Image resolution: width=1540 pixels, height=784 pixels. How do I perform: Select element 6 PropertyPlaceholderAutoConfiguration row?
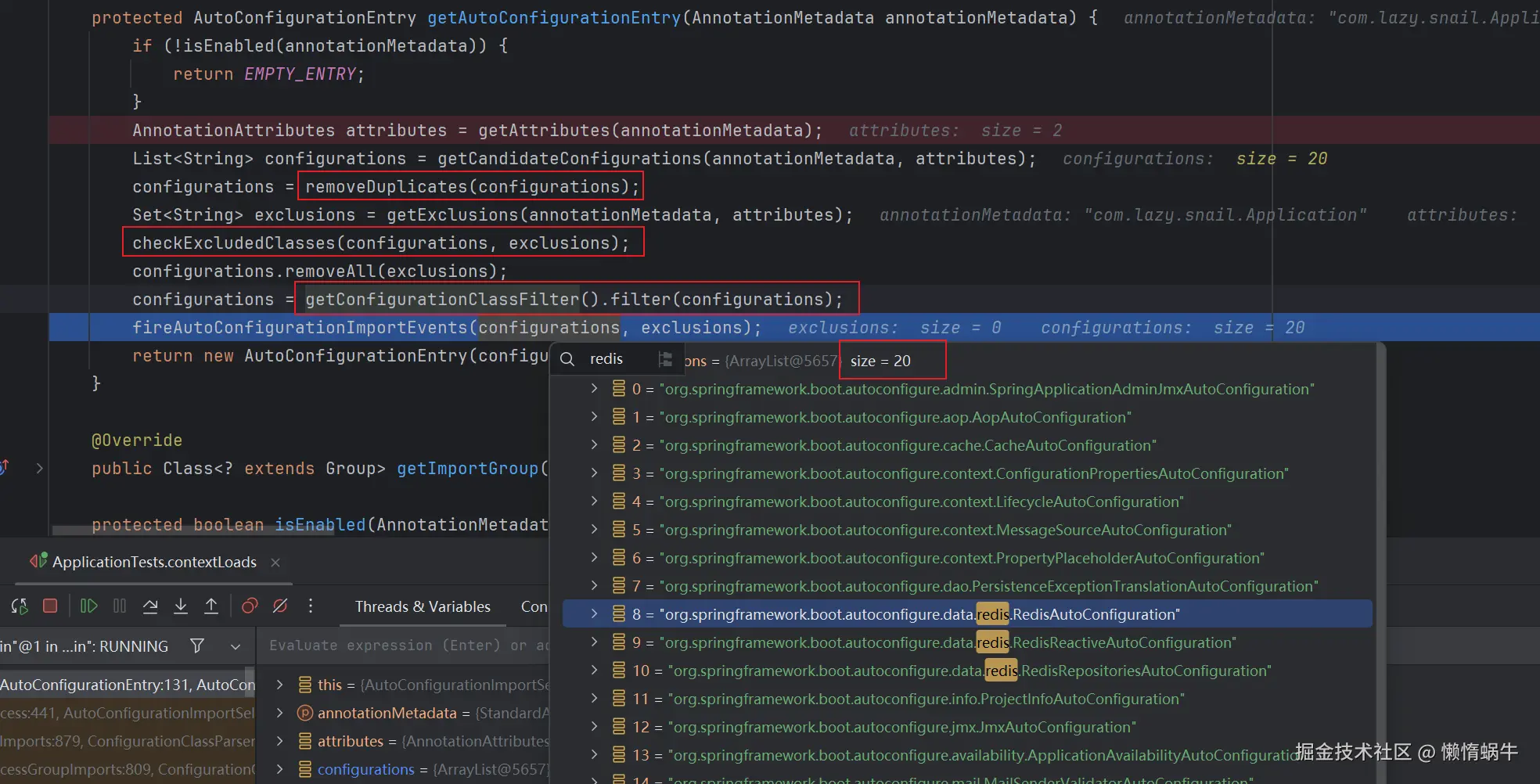pyautogui.click(x=967, y=558)
